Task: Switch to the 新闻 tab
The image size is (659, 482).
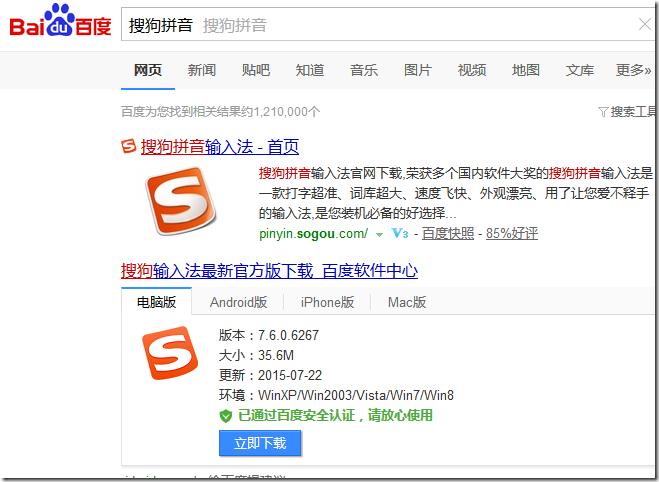Action: [202, 70]
